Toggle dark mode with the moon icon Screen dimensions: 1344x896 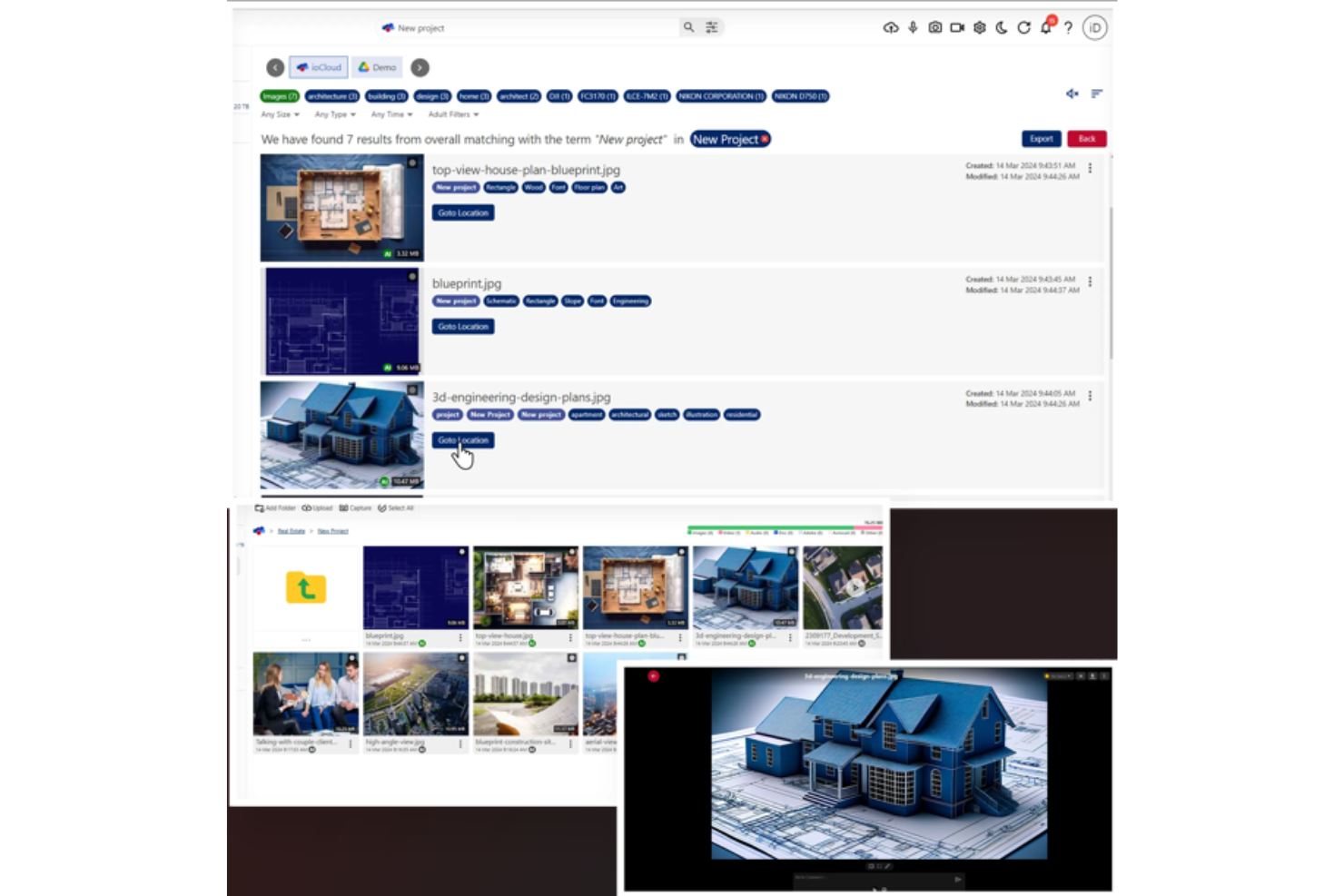1002,27
